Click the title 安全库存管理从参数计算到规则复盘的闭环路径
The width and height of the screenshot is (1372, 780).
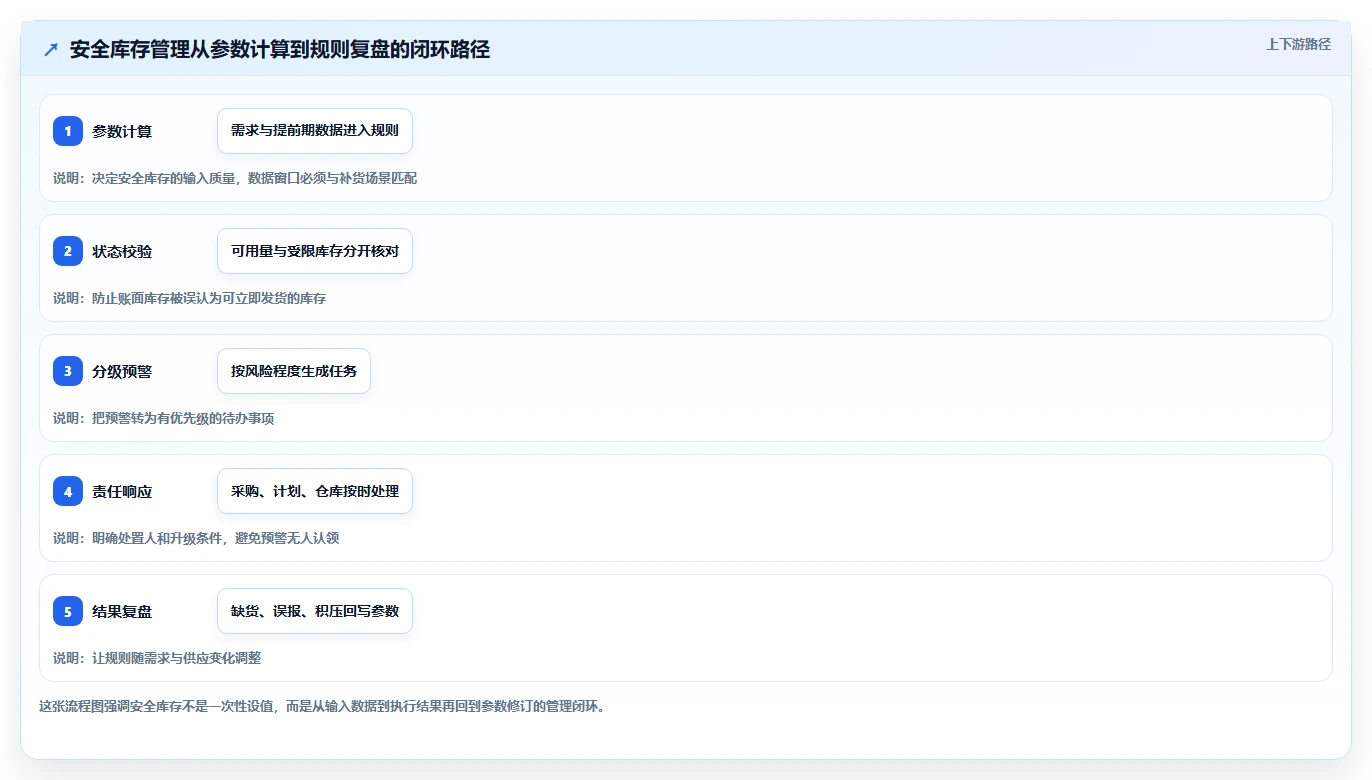coord(280,49)
